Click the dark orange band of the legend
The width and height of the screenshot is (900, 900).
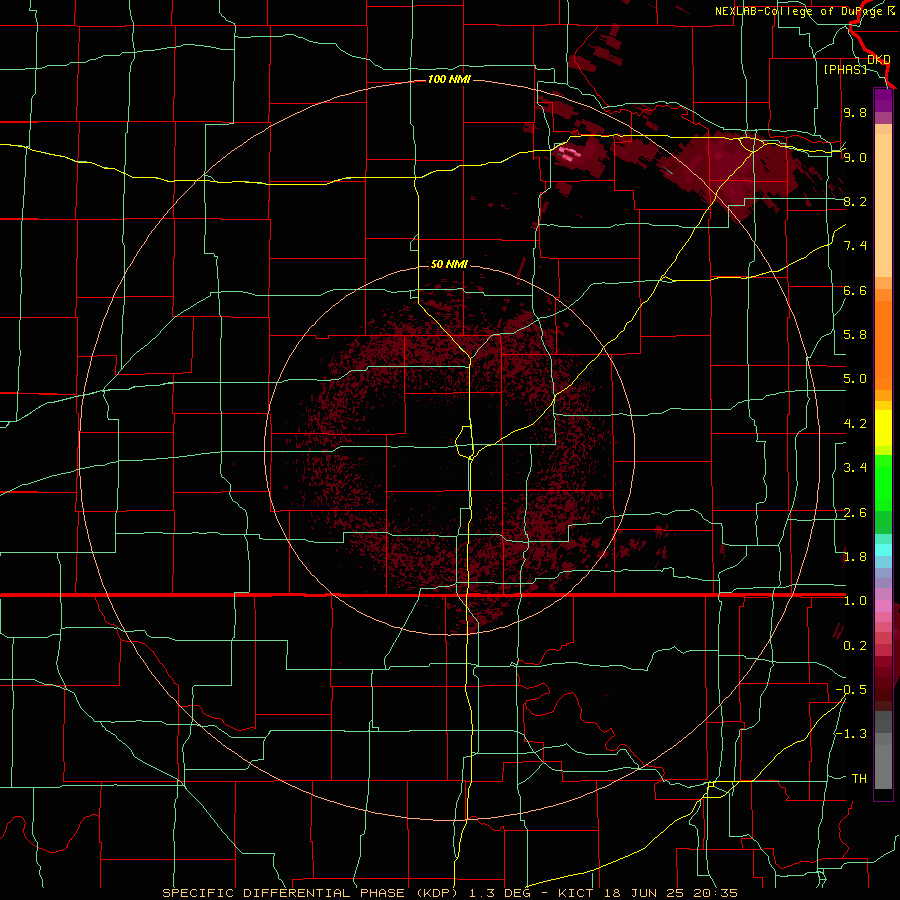click(883, 344)
